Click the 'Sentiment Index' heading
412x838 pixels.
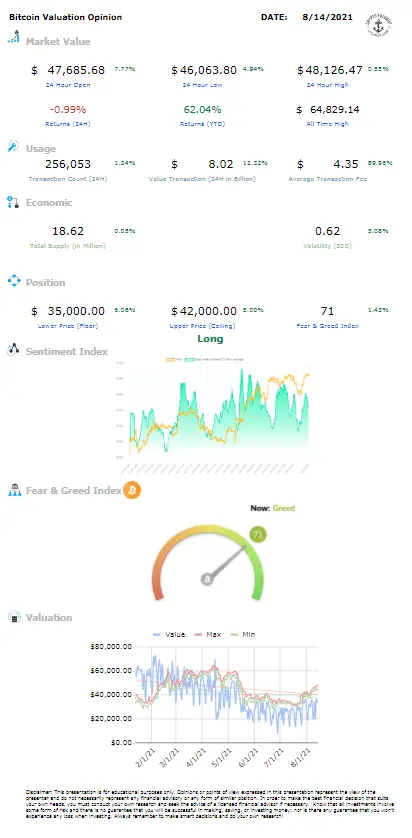67,352
